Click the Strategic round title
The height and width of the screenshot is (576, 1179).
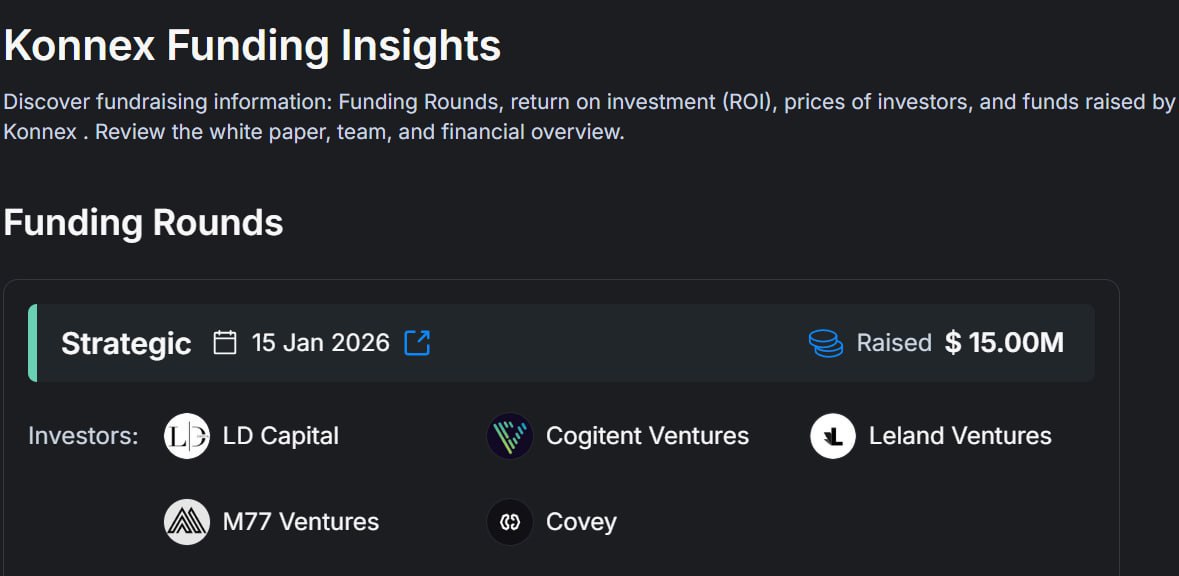[x=126, y=344]
